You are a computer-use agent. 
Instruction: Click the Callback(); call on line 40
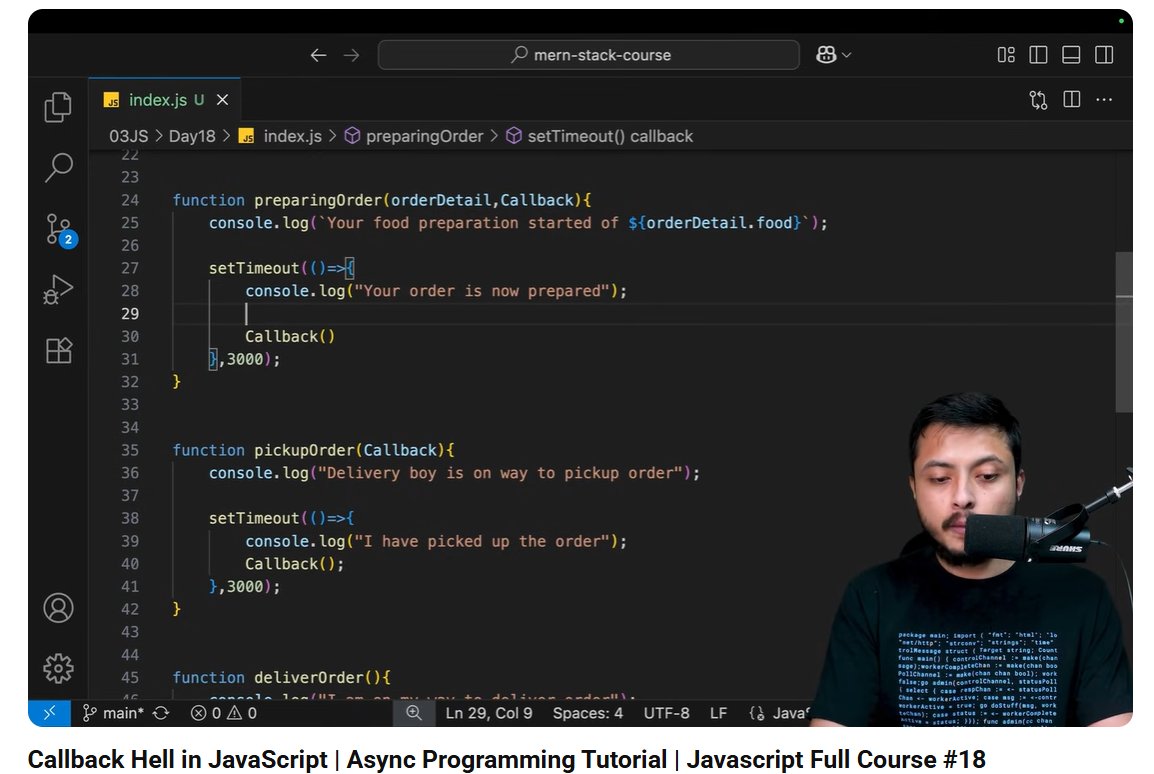coord(294,564)
